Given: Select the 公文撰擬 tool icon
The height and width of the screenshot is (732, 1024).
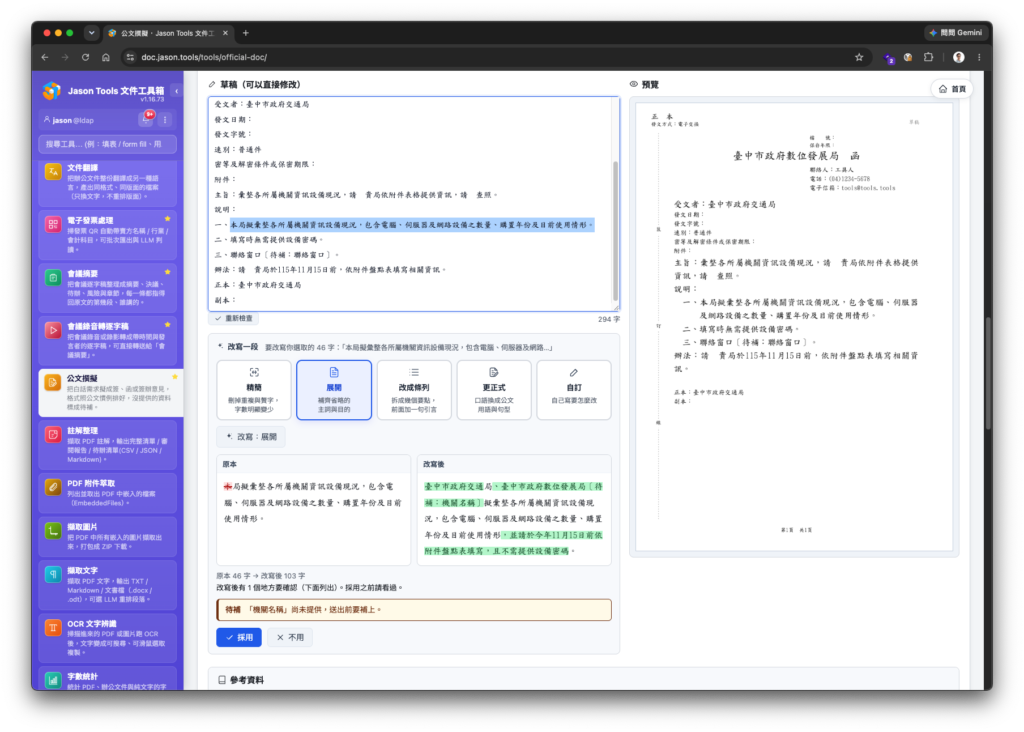Looking at the screenshot, I should pyautogui.click(x=52, y=383).
